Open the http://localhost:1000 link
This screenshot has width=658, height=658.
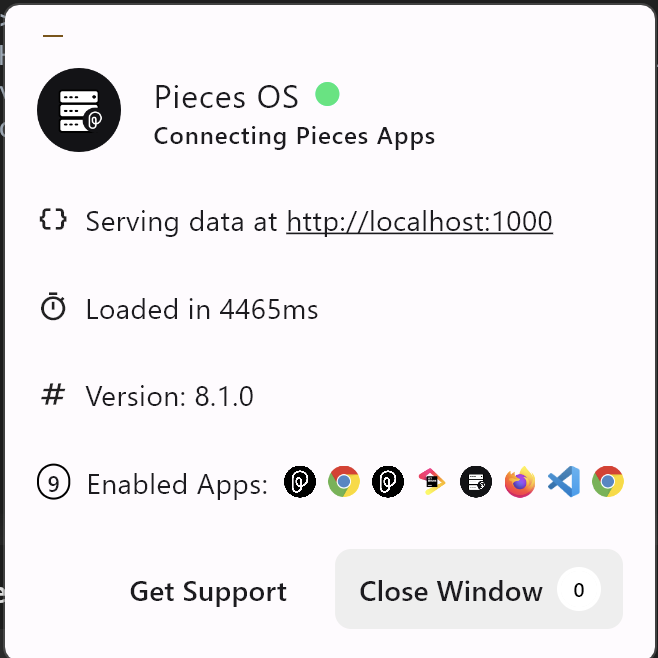click(419, 221)
